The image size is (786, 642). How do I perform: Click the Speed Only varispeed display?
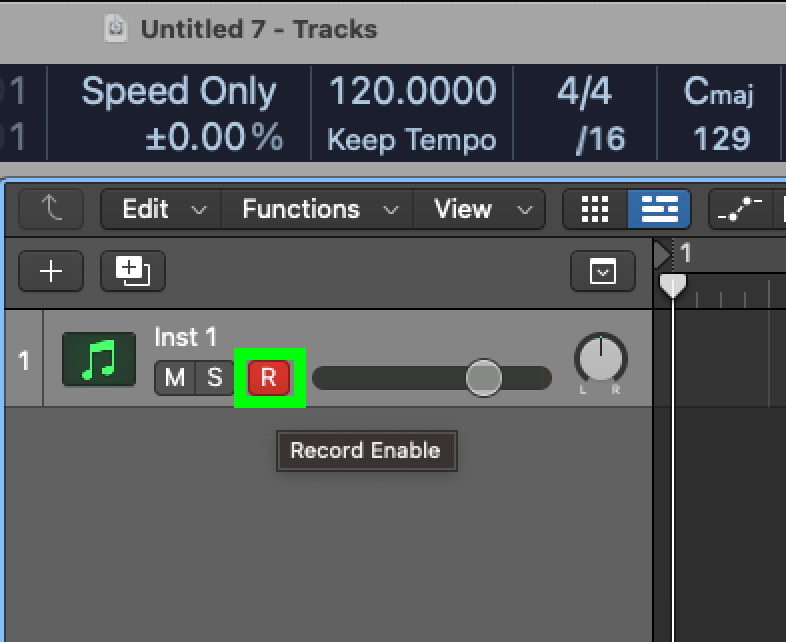tap(179, 91)
